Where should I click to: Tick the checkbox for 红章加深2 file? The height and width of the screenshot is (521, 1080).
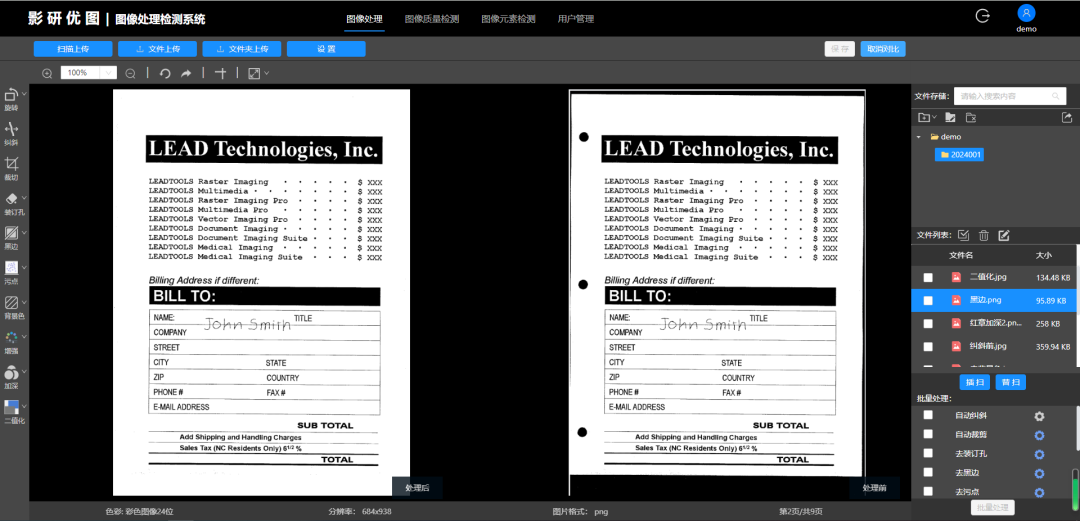[x=928, y=323]
